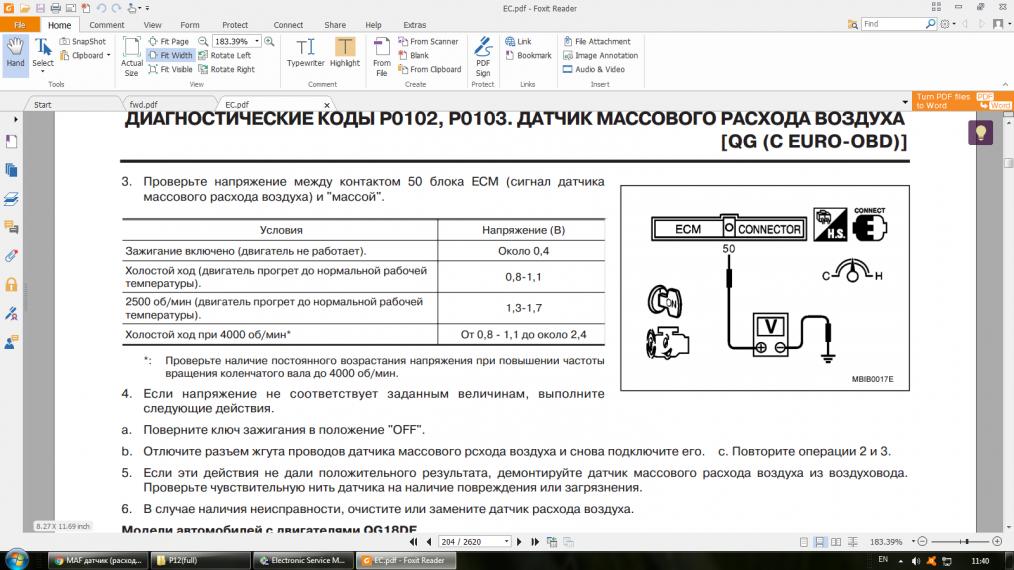Expand the left navigation panel arrow

point(16,119)
